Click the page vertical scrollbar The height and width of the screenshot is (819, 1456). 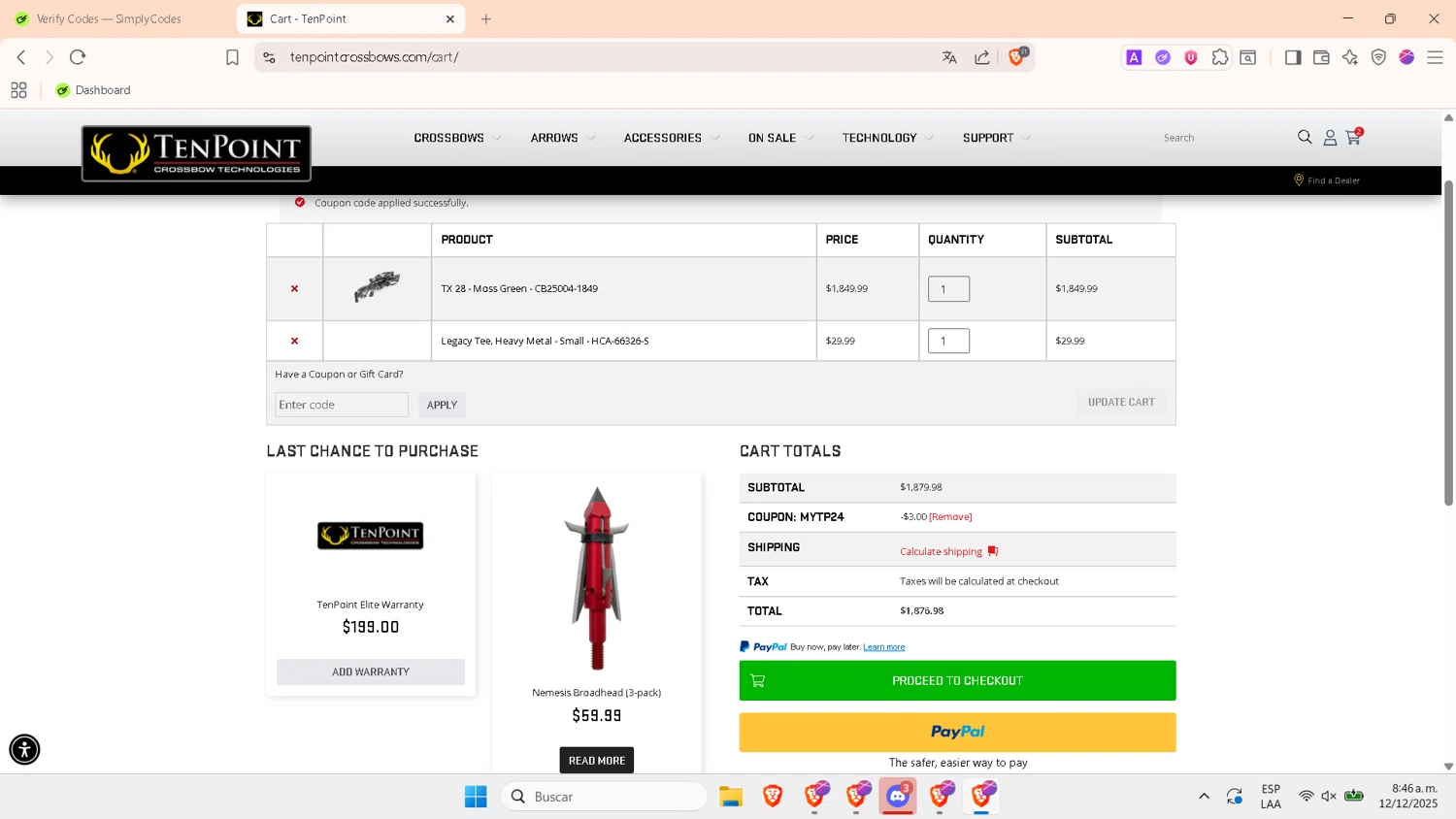(1448, 343)
